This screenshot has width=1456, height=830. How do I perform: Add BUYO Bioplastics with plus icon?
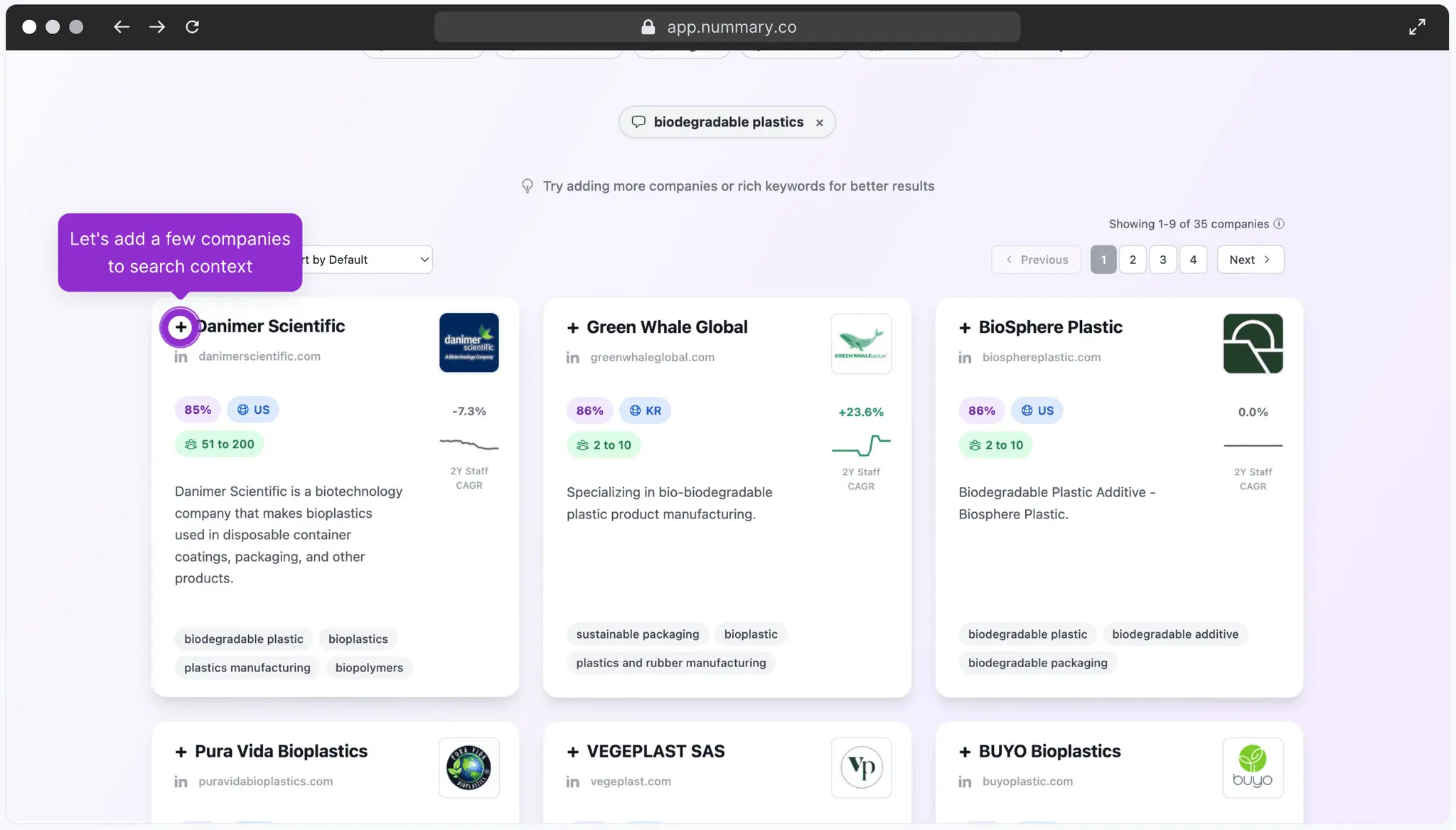click(965, 752)
